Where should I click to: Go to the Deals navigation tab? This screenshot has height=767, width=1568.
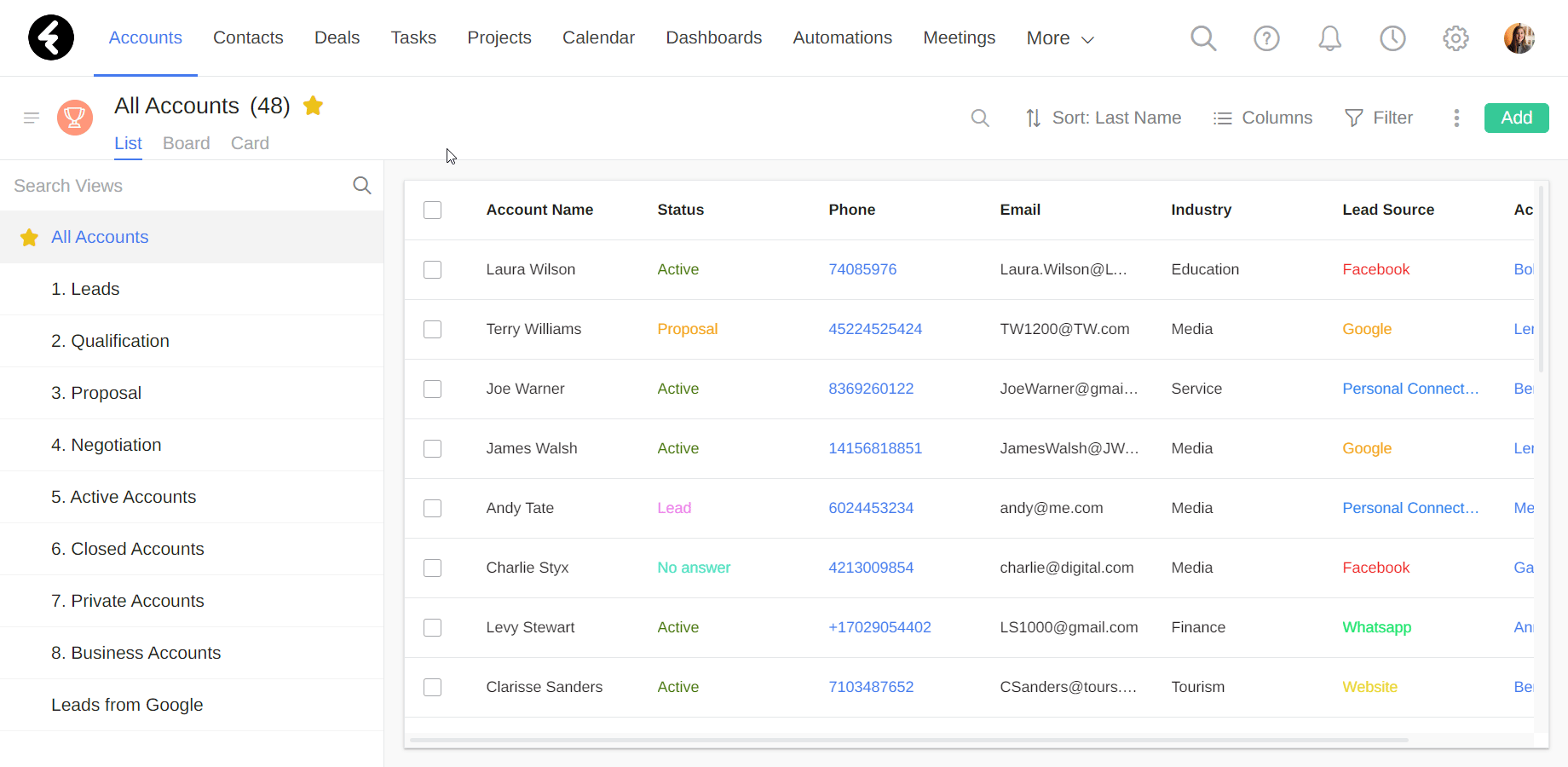(337, 37)
